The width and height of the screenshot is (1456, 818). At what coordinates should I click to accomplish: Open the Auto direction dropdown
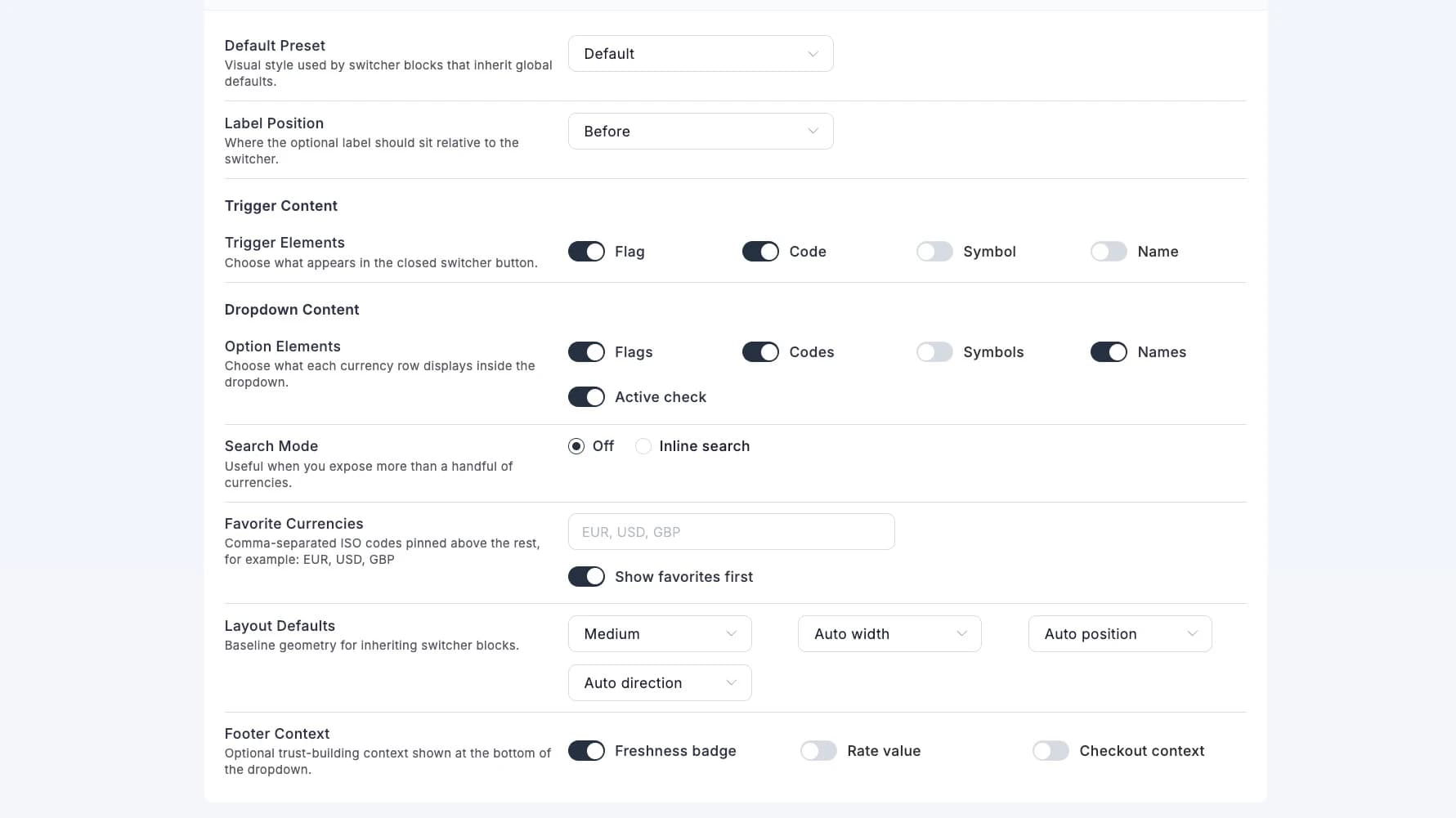[659, 683]
